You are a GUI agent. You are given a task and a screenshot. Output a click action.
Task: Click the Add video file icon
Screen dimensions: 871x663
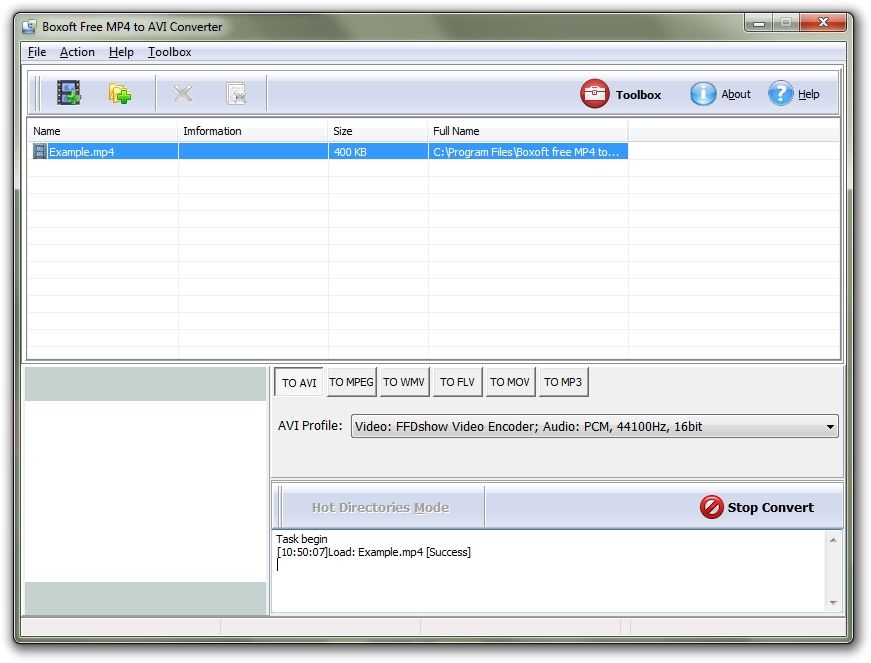[69, 93]
